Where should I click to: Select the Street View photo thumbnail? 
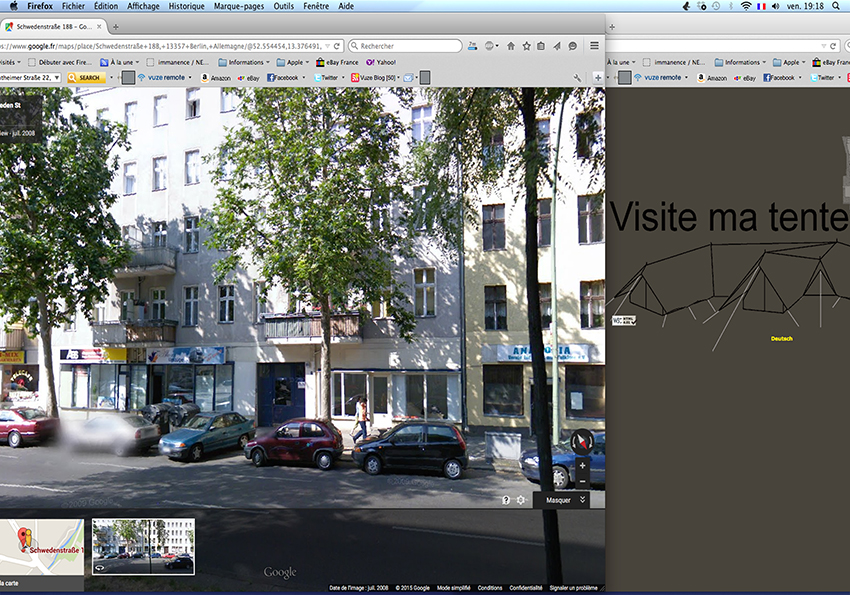[x=143, y=546]
